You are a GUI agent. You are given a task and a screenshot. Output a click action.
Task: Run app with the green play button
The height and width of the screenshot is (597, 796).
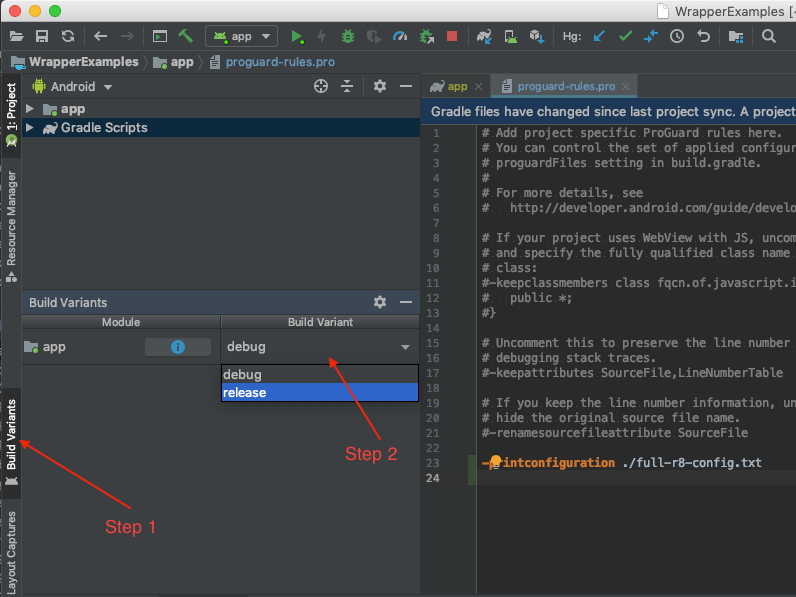coord(296,37)
